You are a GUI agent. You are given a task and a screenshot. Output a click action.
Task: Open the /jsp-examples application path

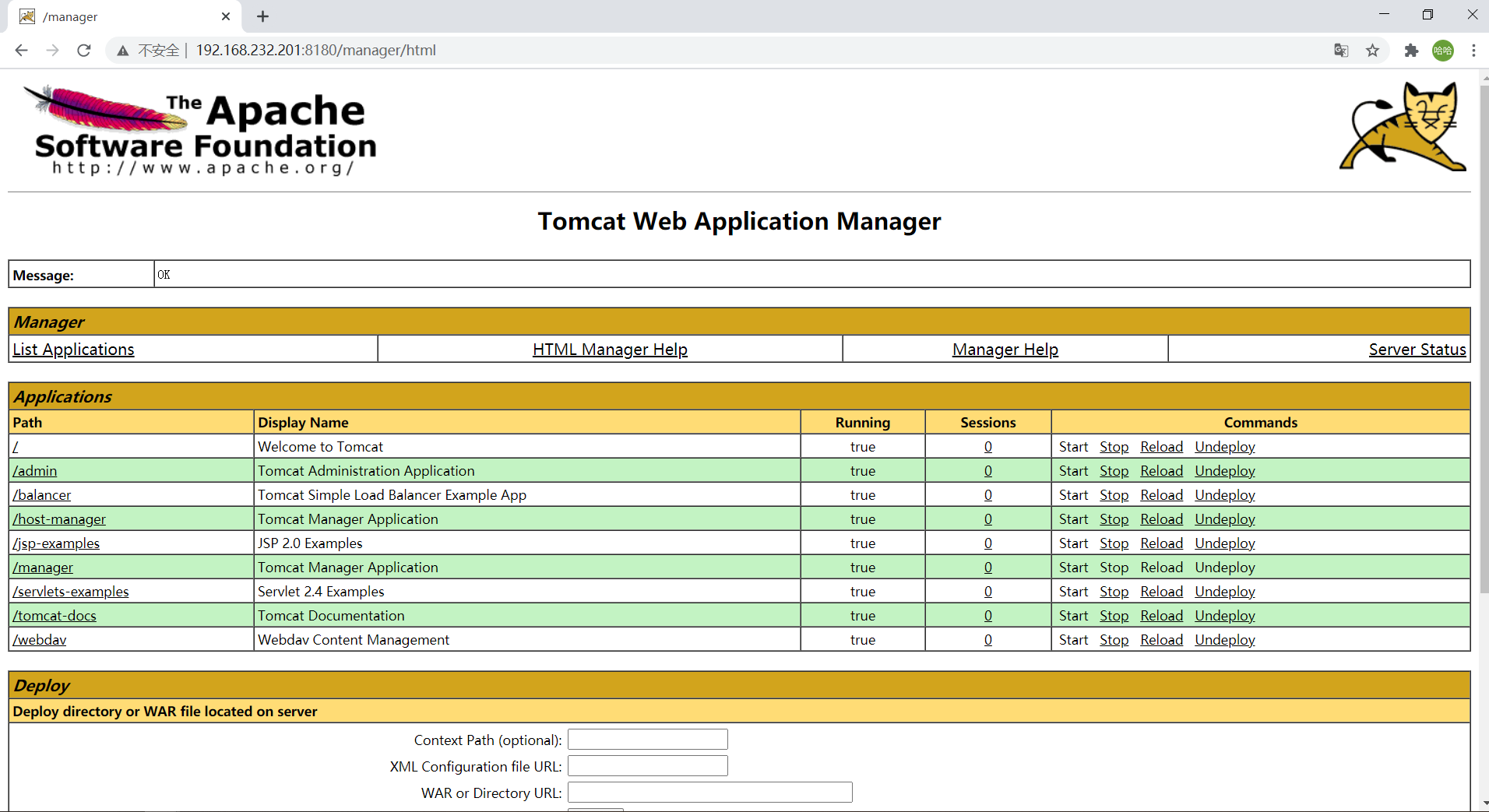(x=56, y=543)
